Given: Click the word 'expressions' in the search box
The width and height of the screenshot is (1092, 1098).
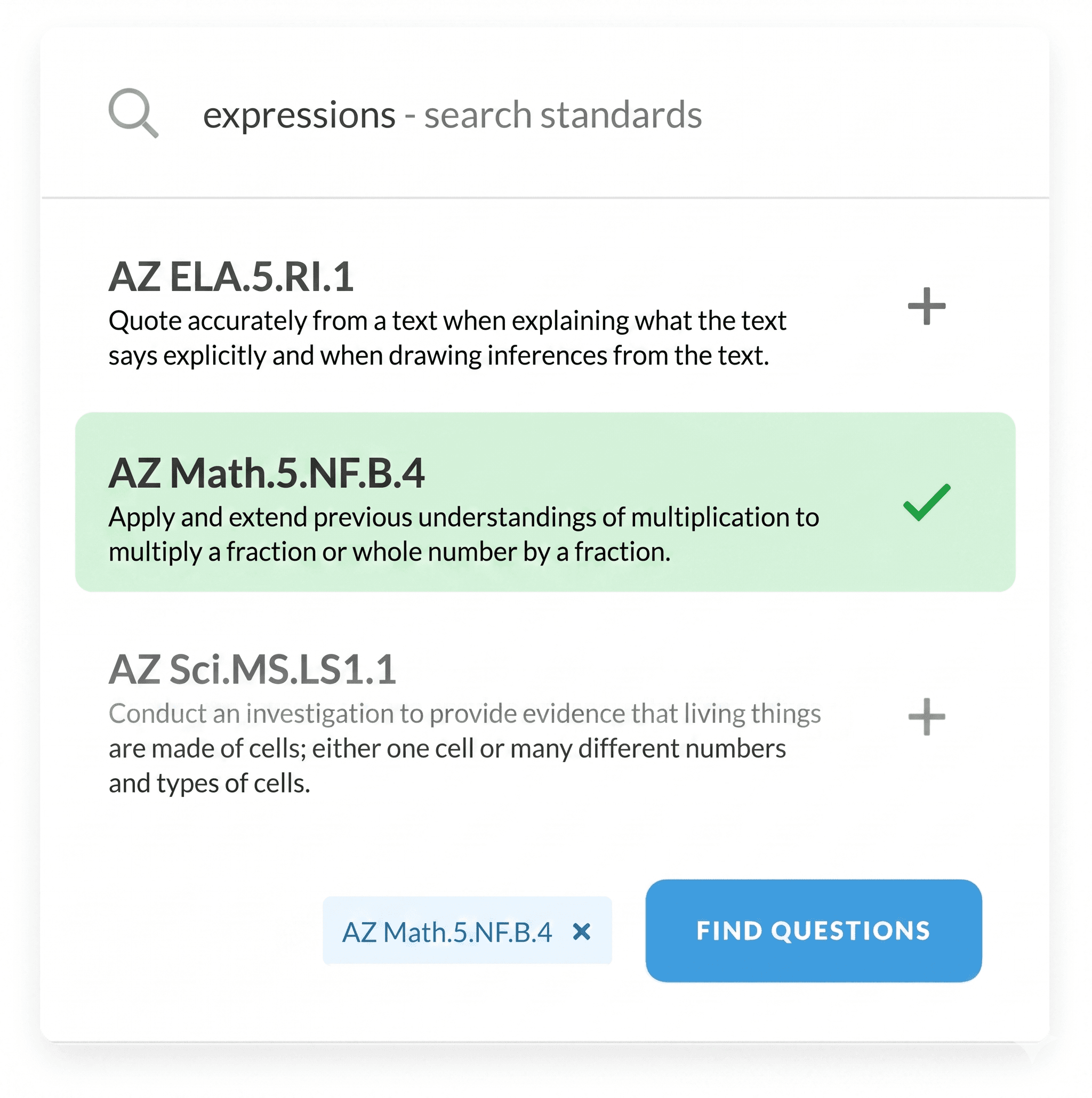Looking at the screenshot, I should pyautogui.click(x=299, y=115).
